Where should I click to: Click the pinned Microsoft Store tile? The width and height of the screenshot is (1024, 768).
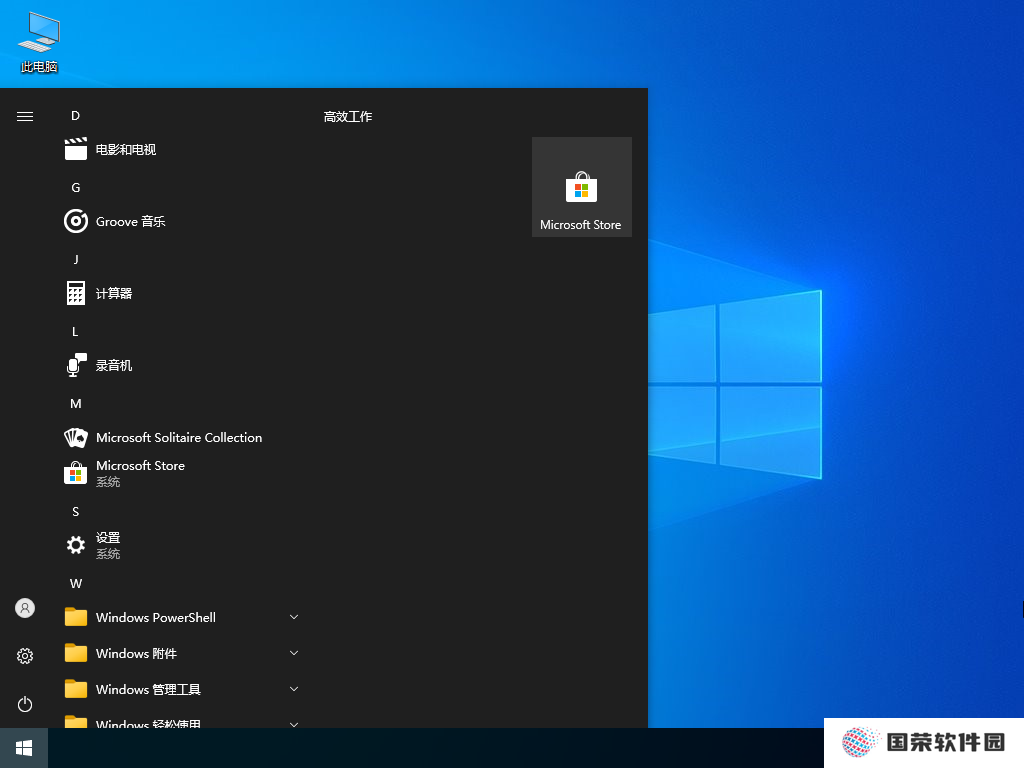[x=582, y=187]
